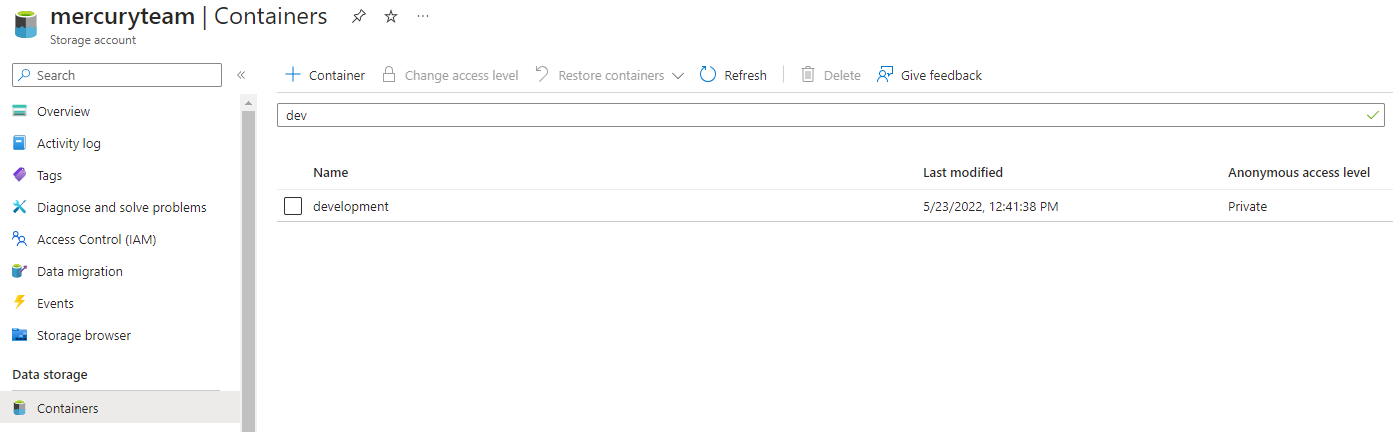
Task: Click the 5/23/2022, 12:41:38 PM cell
Action: (991, 206)
